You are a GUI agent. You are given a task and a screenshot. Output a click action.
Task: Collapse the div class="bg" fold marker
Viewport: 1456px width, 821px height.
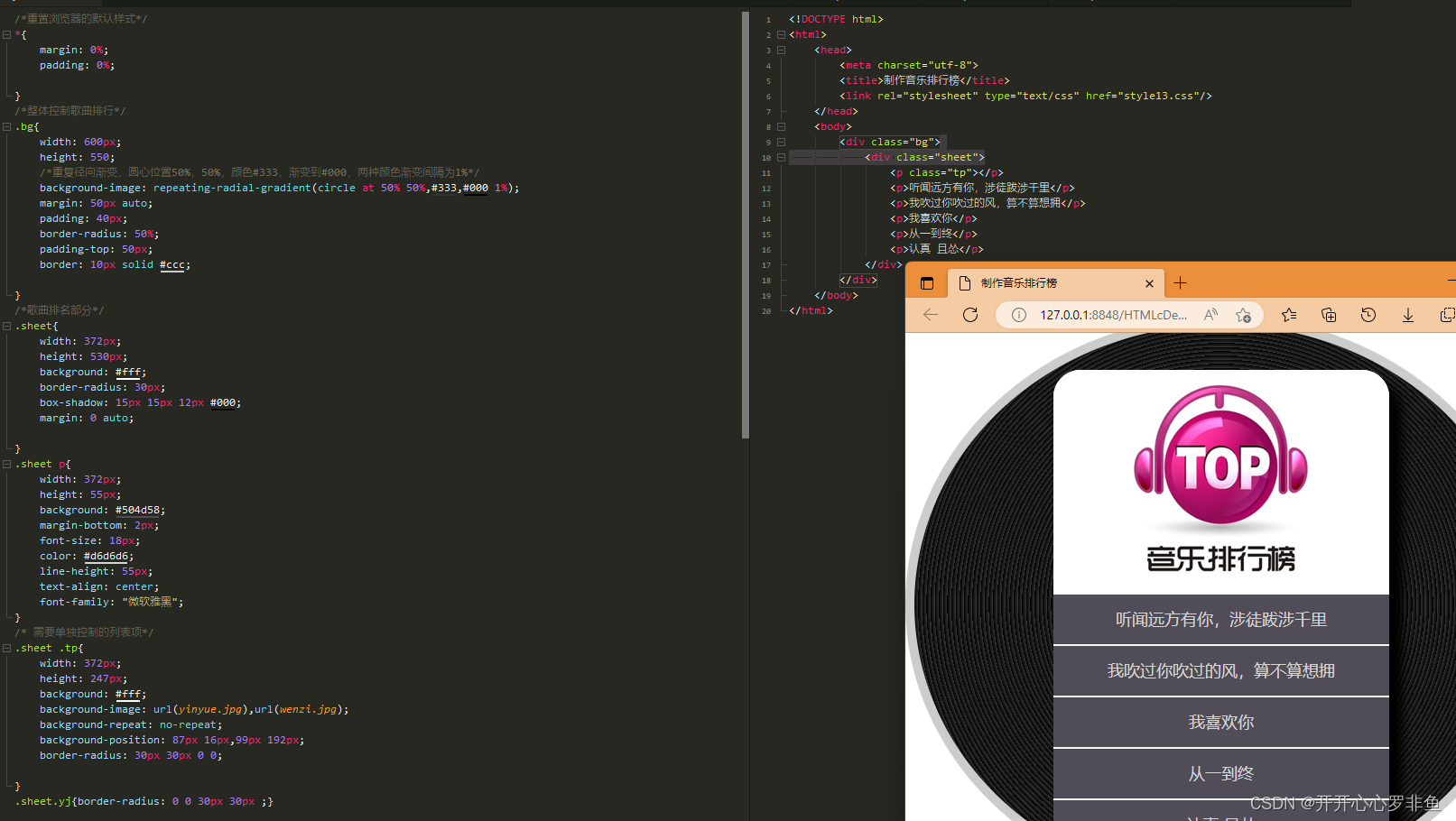point(781,143)
